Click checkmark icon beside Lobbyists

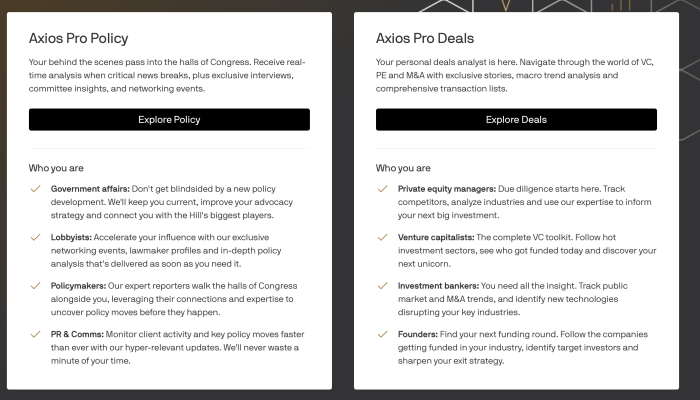tap(36, 237)
